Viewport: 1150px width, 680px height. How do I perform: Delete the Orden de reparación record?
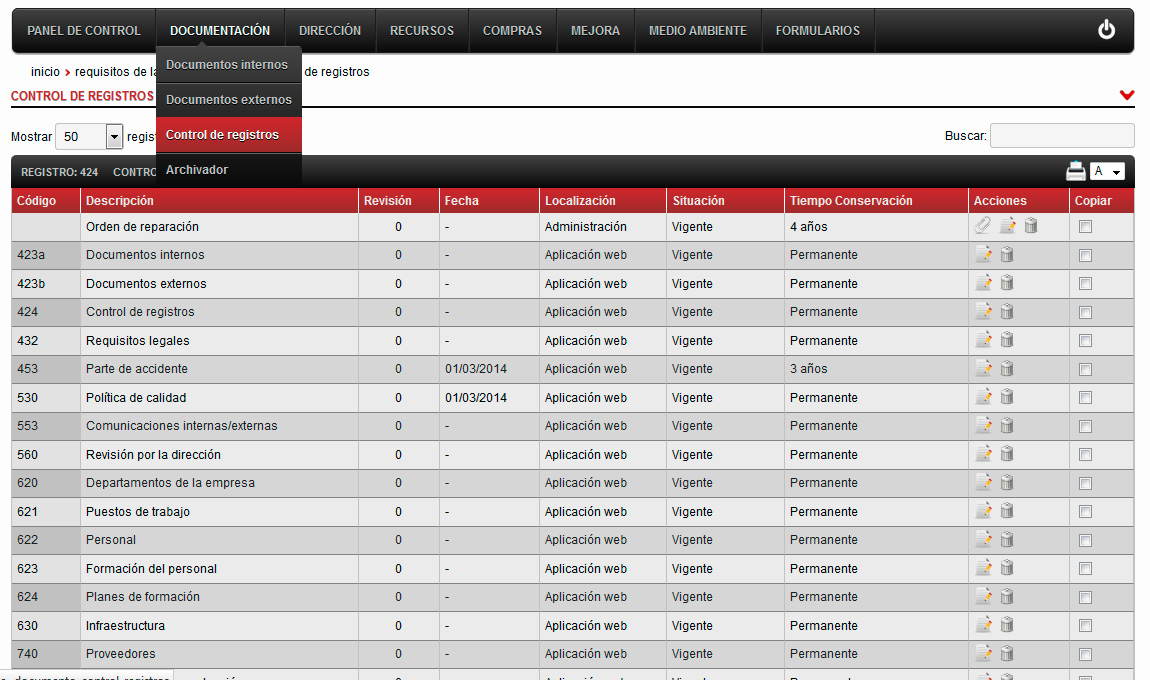(x=1030, y=226)
